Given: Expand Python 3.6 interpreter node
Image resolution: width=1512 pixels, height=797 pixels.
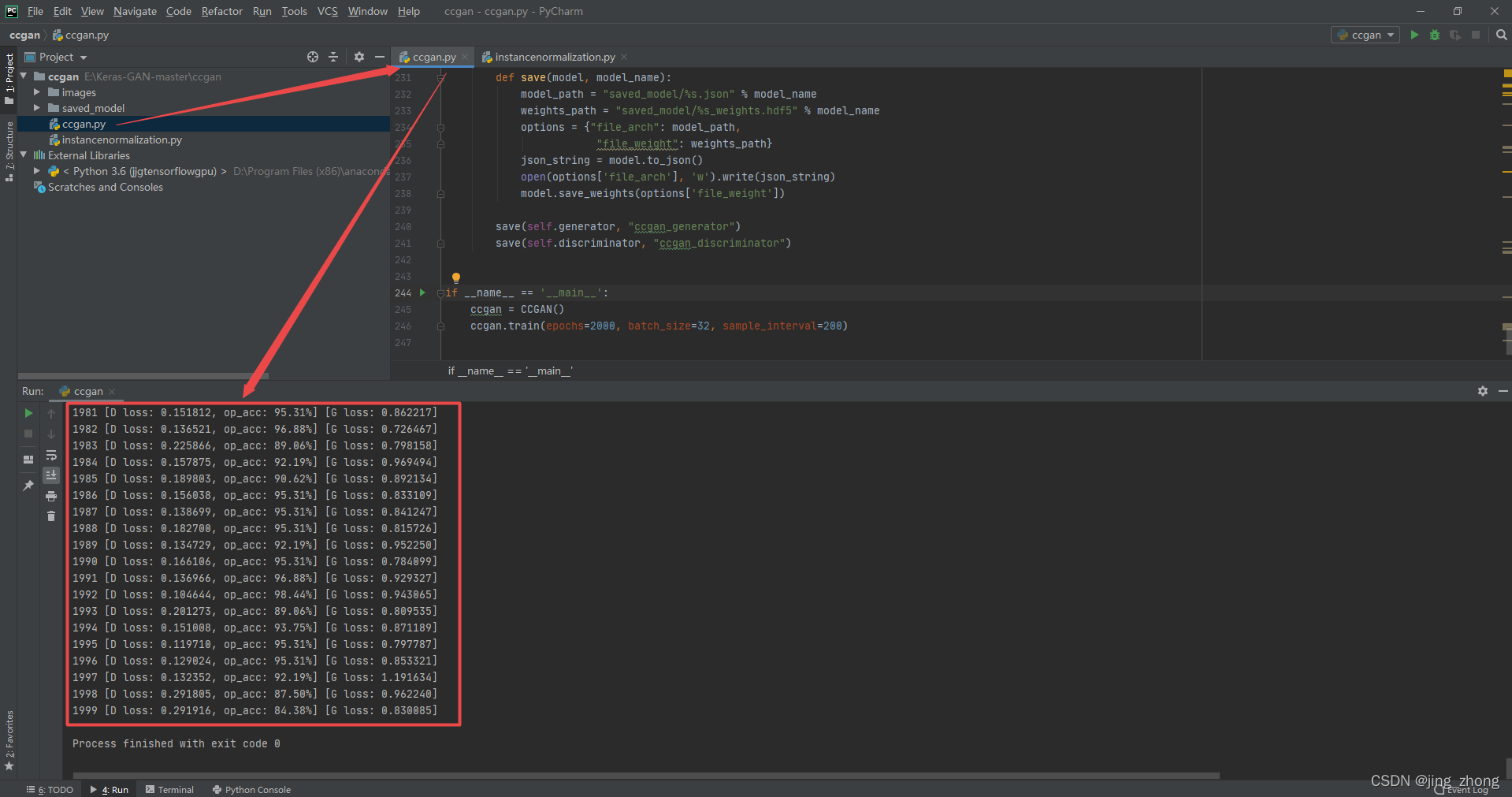Looking at the screenshot, I should tap(36, 171).
